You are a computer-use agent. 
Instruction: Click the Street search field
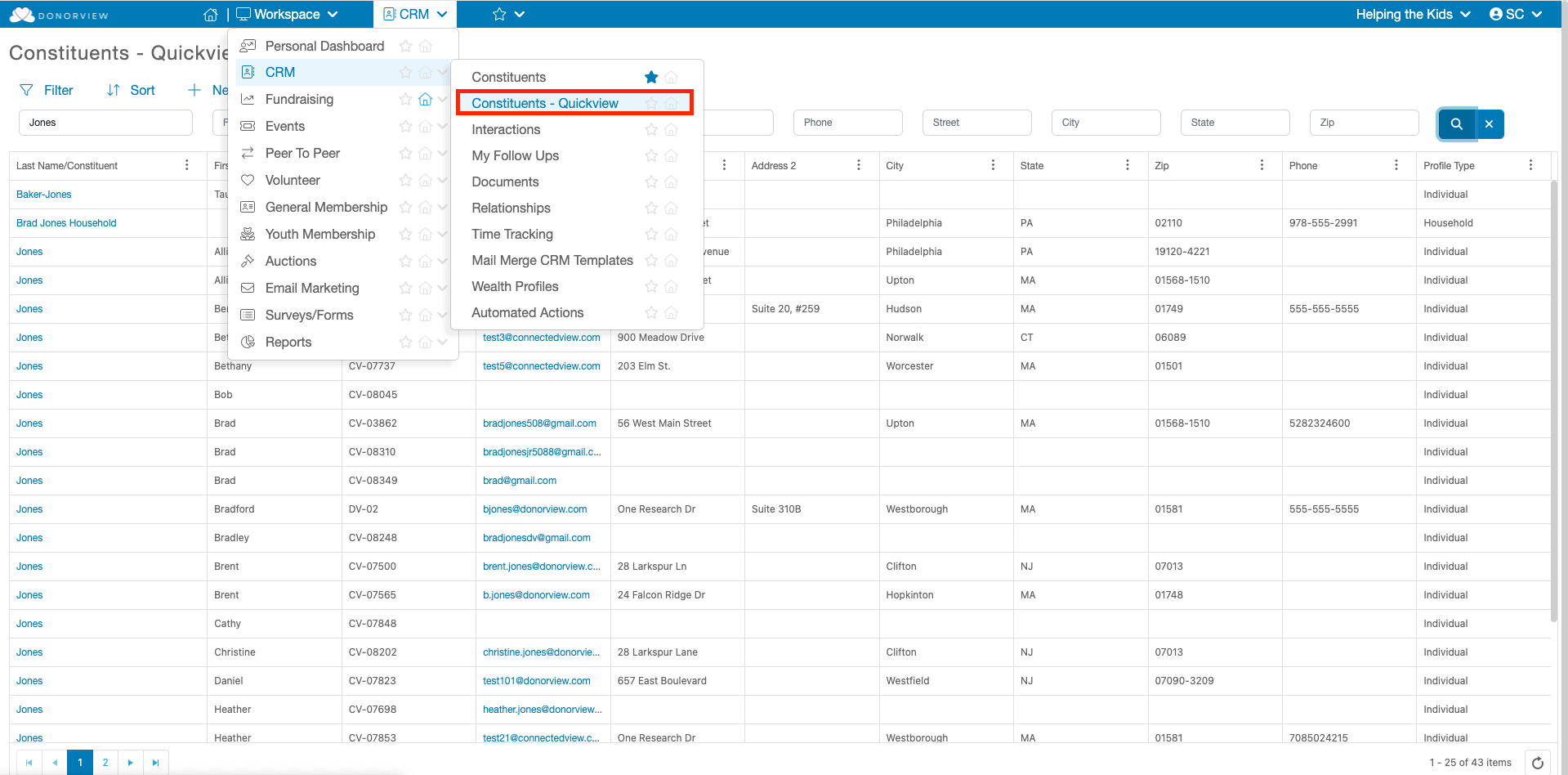[x=977, y=123]
